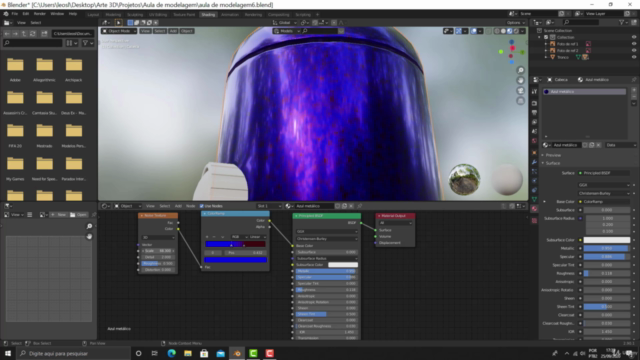
Task: Unlink the Azul metálico material in node header
Action: 351,206
